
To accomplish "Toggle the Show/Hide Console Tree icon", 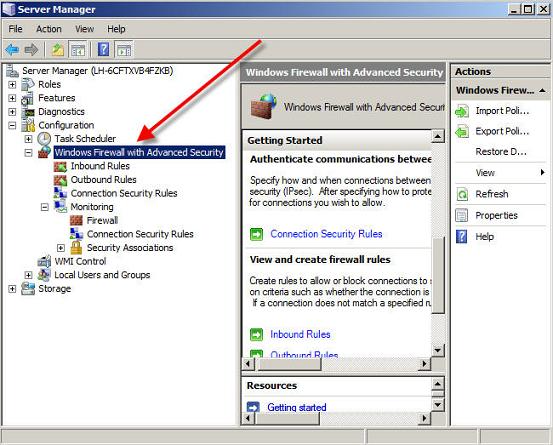I will click(78, 50).
